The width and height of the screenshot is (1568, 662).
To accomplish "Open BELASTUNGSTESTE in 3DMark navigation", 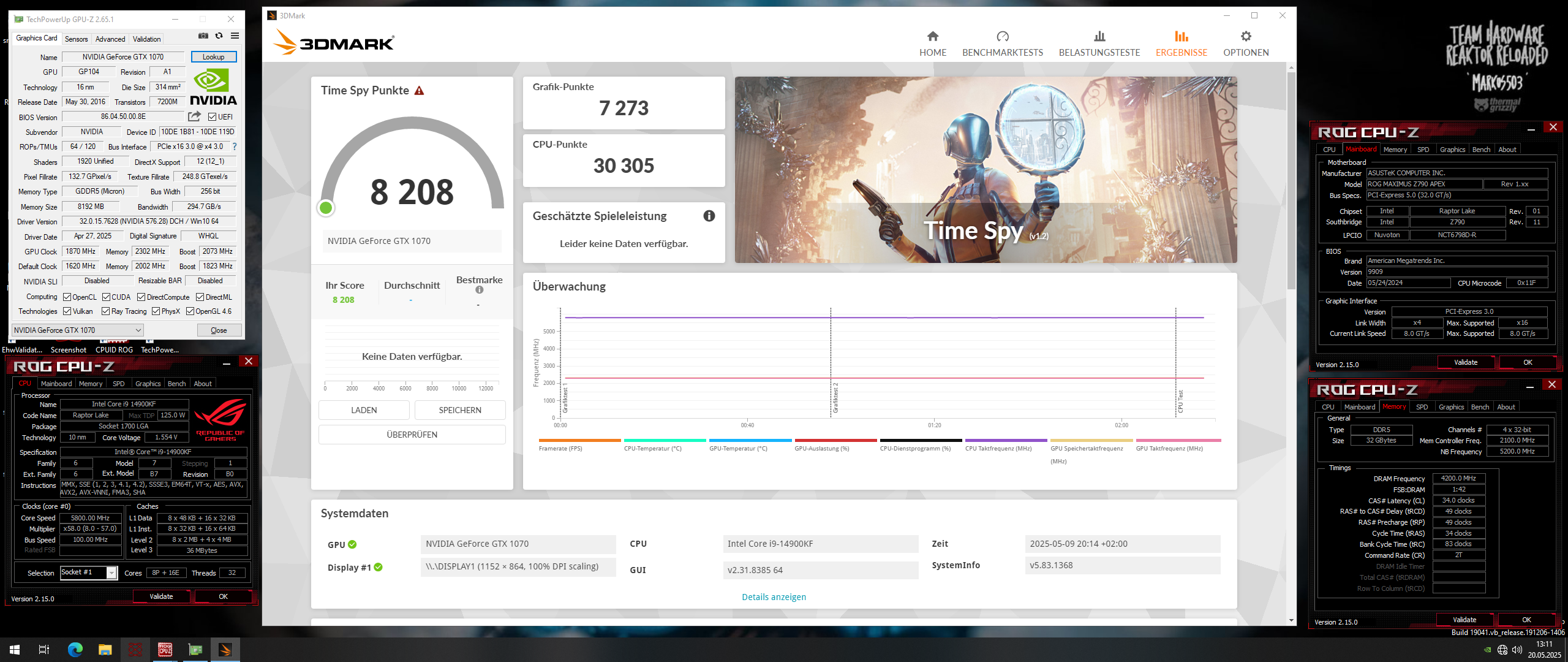I will tap(1099, 44).
